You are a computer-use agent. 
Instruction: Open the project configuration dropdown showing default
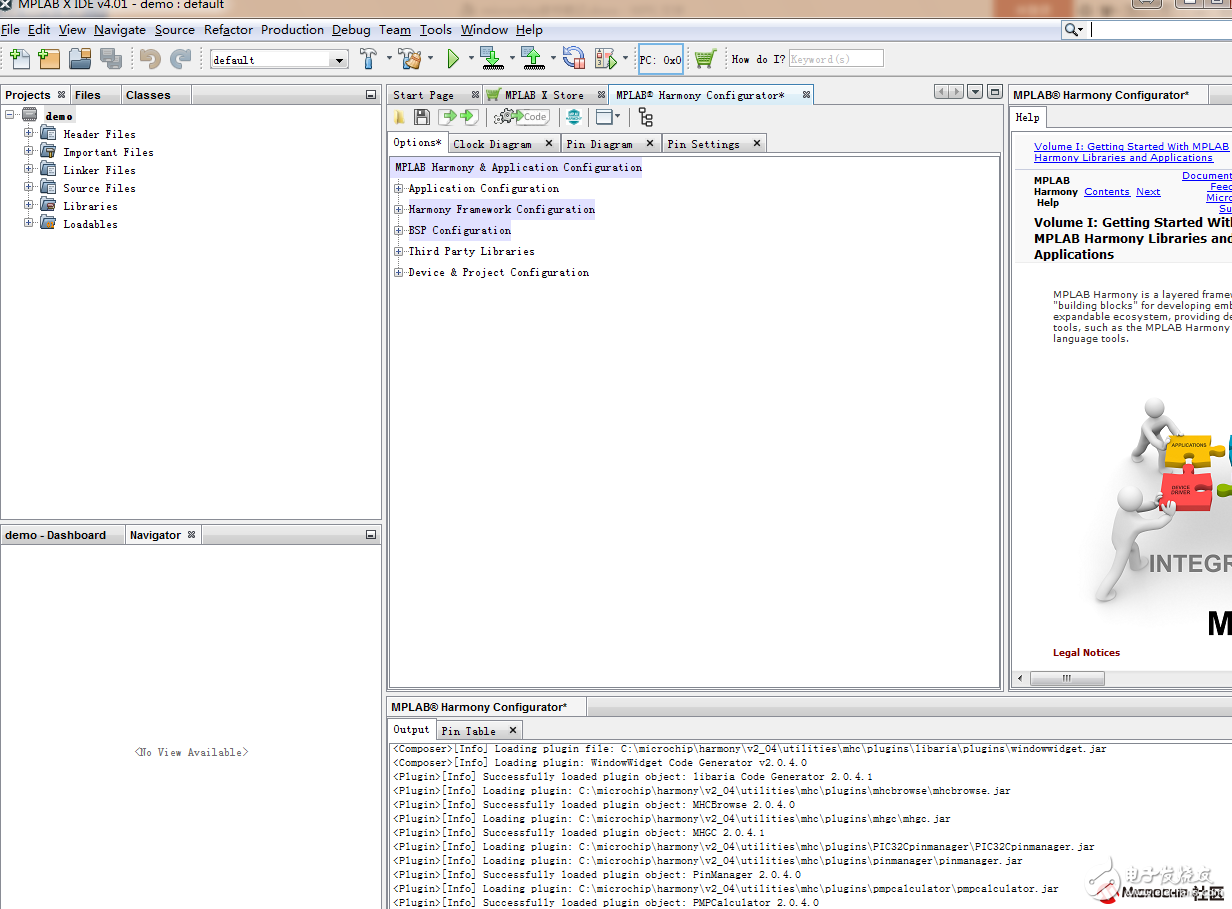coord(339,60)
